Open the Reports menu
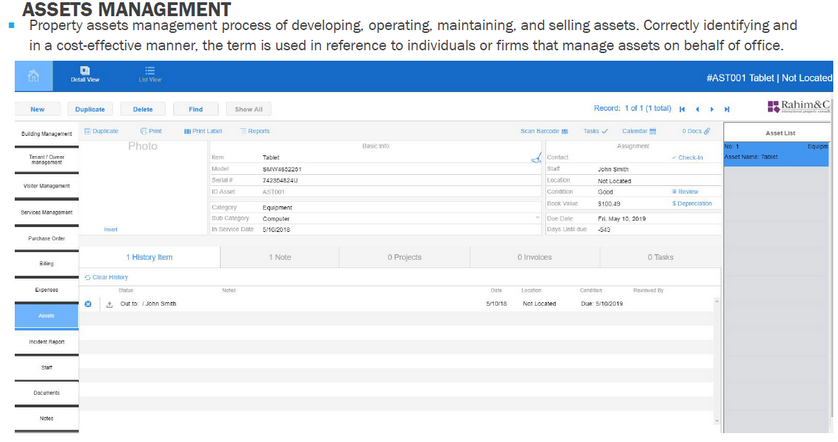 (x=254, y=131)
